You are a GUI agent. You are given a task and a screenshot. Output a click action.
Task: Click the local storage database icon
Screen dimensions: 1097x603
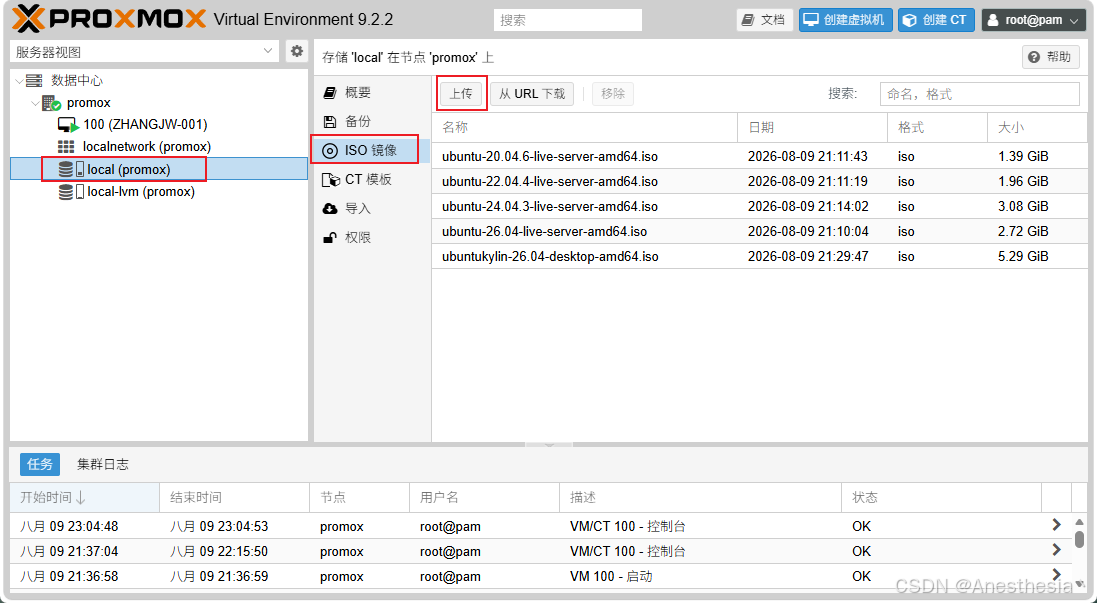point(66,169)
